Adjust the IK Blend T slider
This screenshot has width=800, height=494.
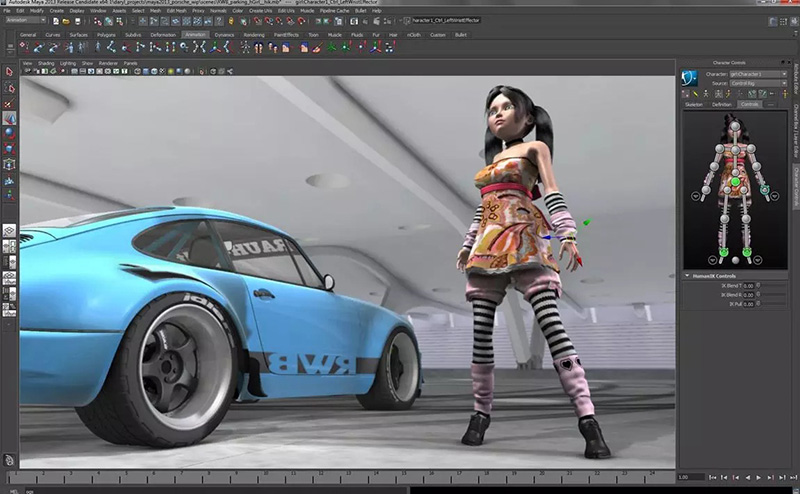click(x=773, y=286)
